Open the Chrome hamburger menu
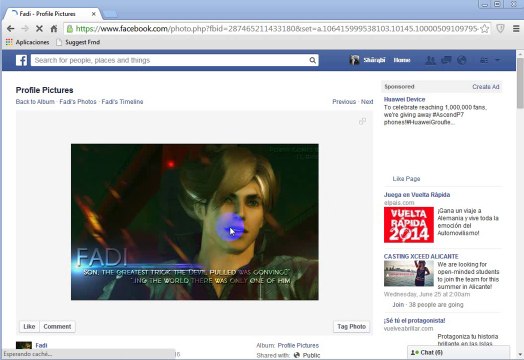The width and height of the screenshot is (524, 360). [x=516, y=29]
